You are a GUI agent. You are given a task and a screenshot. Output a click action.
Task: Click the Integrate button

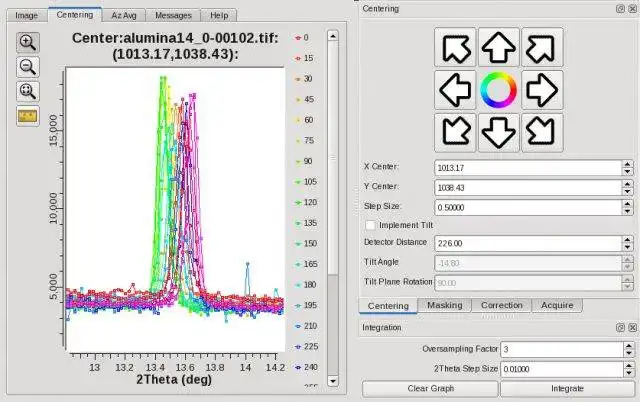567,389
